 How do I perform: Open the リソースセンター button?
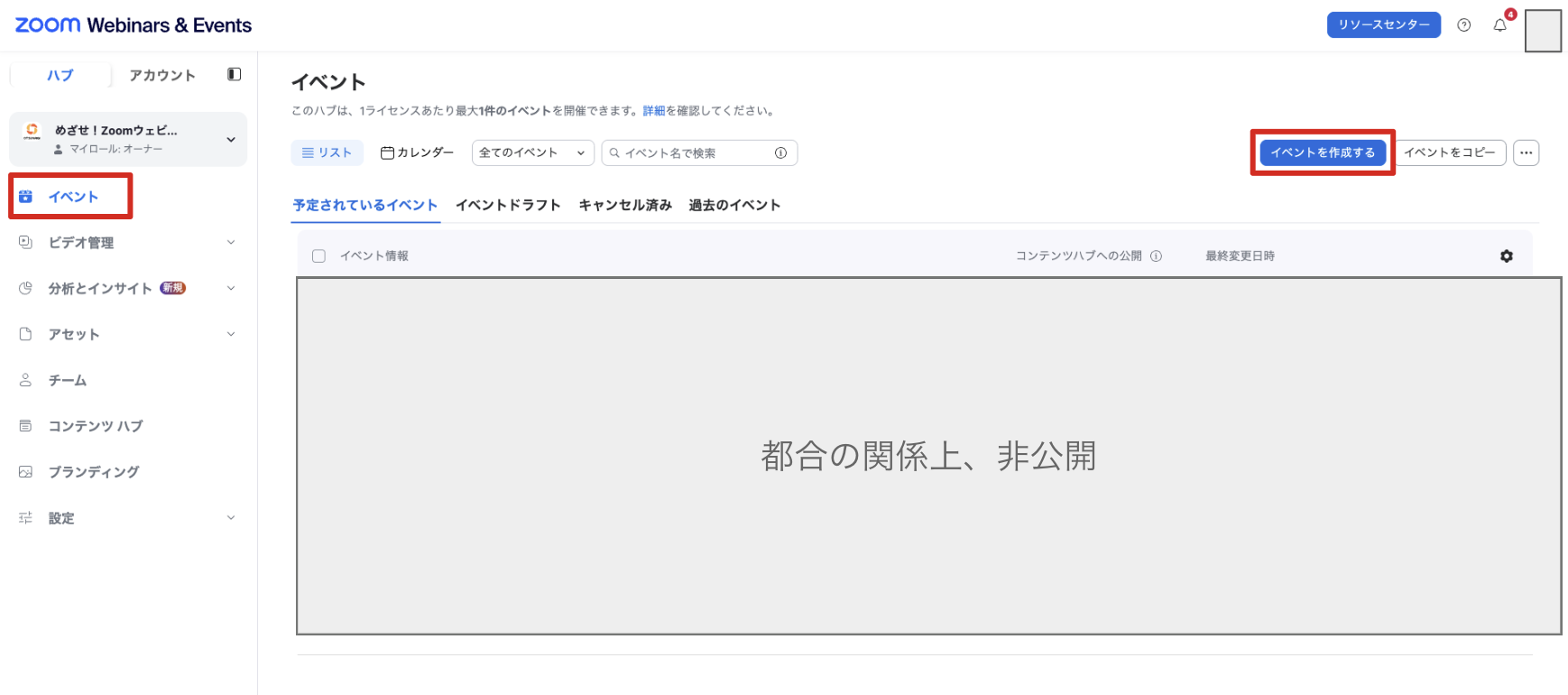coord(1384,25)
